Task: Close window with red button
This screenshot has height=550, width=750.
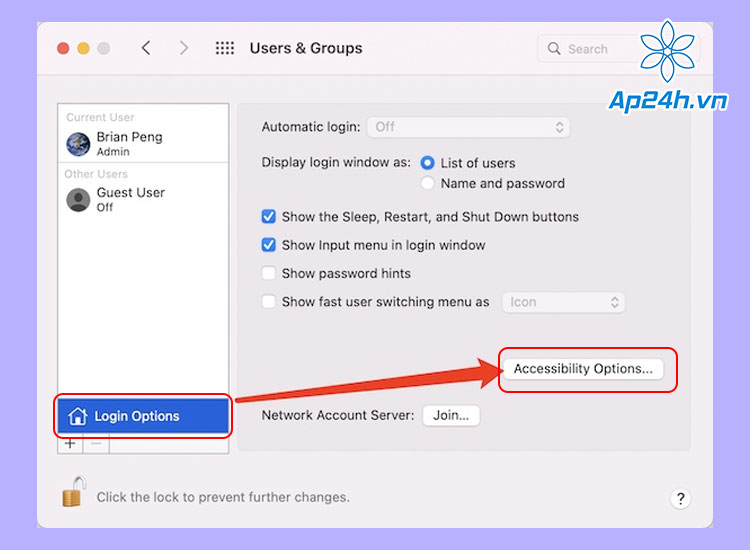Action: point(63,48)
